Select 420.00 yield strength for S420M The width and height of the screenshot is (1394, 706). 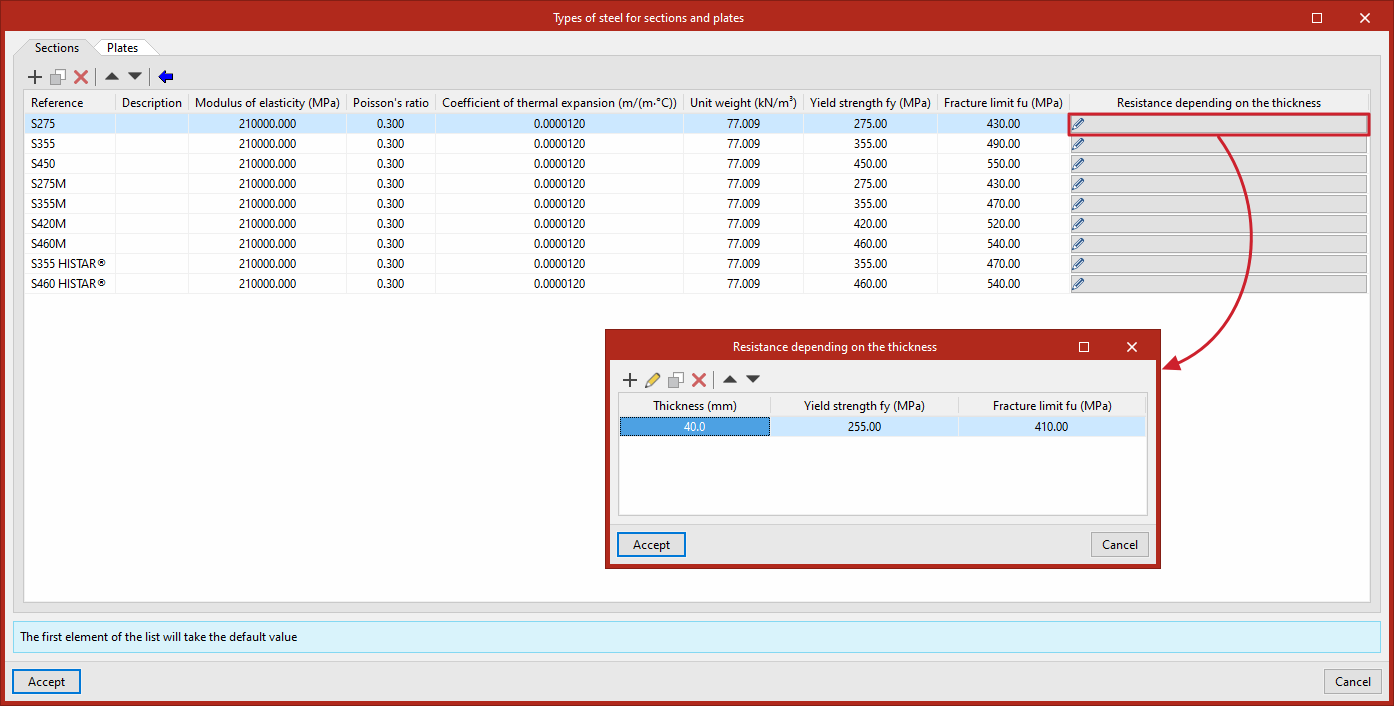(x=870, y=224)
